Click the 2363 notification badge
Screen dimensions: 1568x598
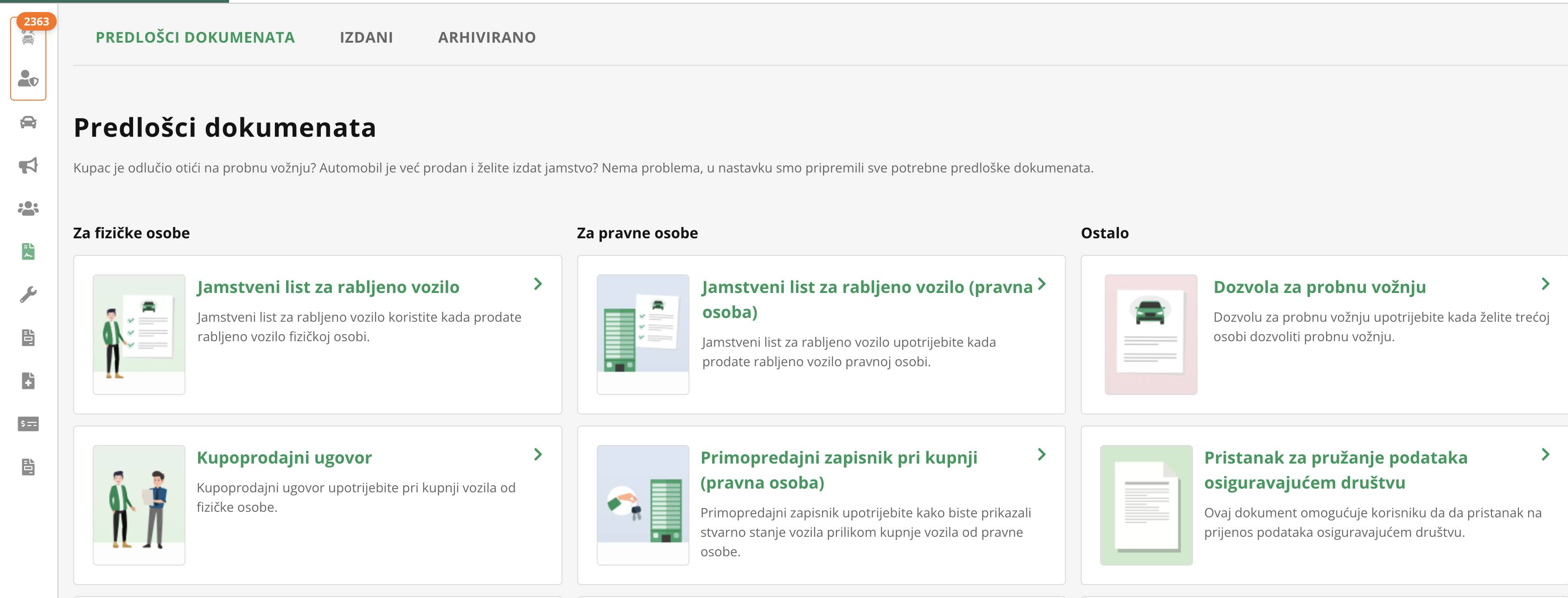36,21
